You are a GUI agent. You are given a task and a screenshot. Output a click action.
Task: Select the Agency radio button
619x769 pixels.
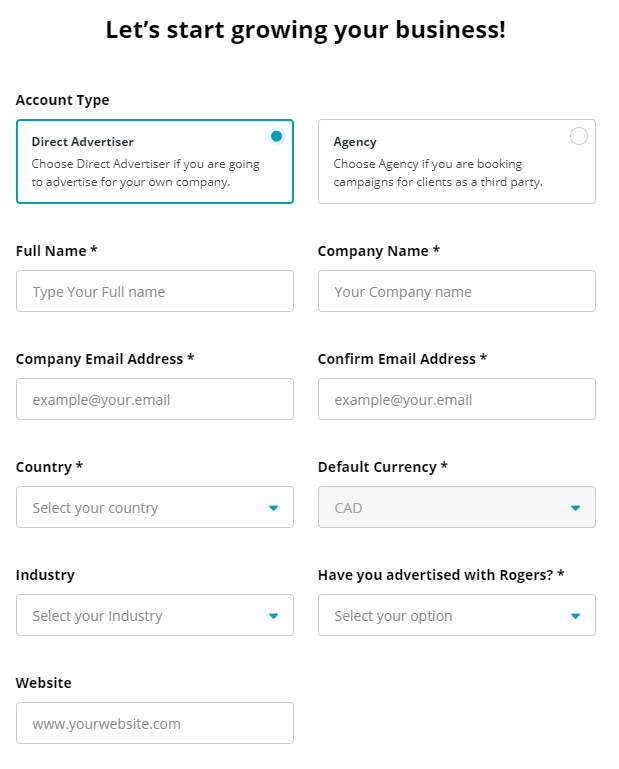pyautogui.click(x=578, y=136)
